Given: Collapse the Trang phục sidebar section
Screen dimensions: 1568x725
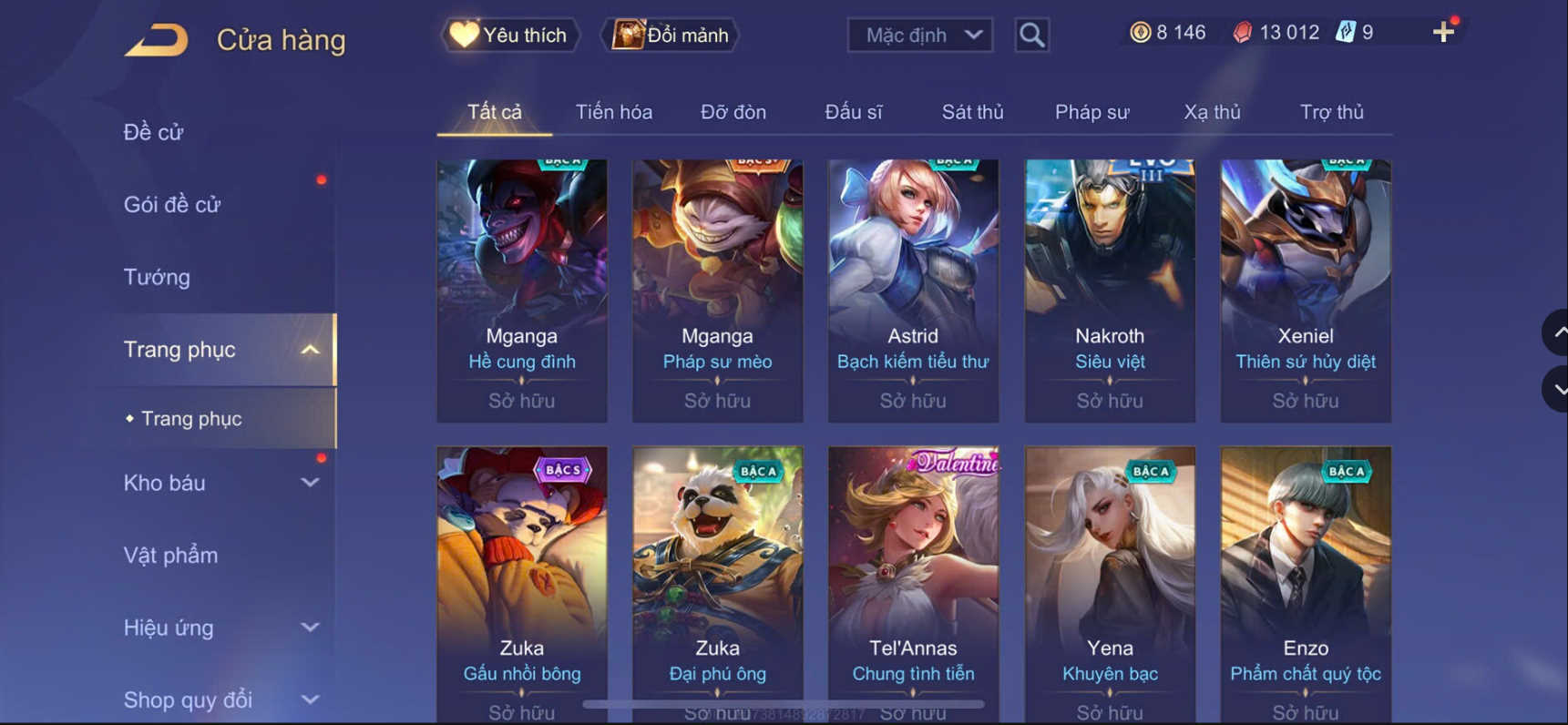Looking at the screenshot, I should coord(310,350).
